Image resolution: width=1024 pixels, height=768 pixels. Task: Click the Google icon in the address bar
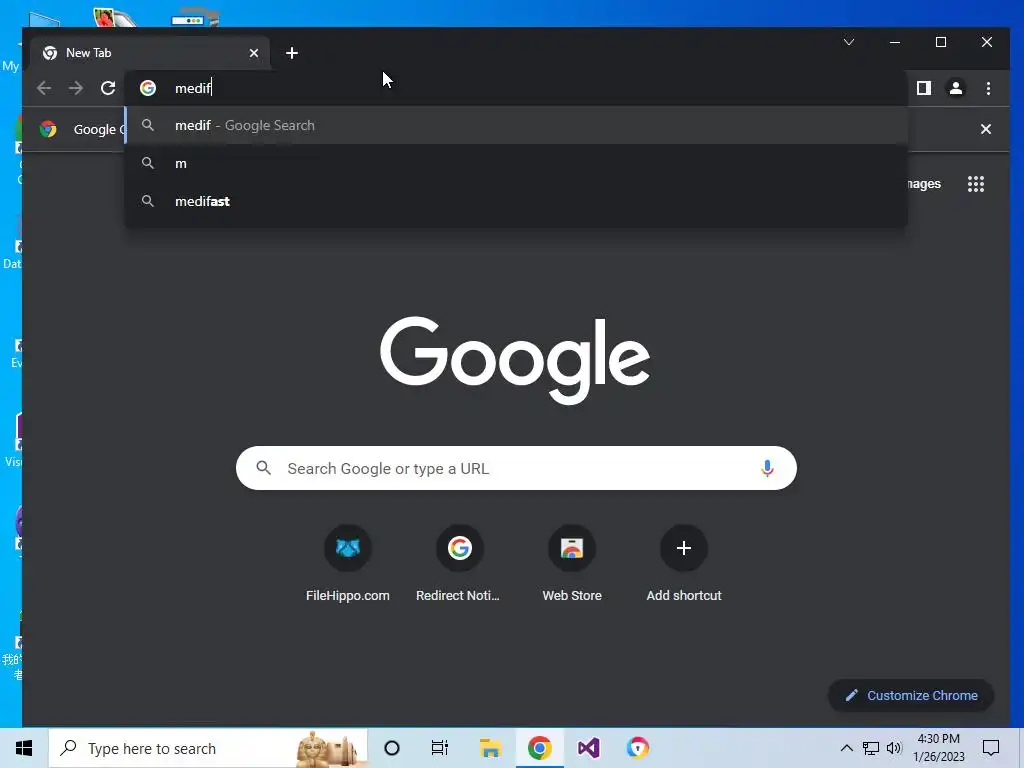[x=148, y=88]
